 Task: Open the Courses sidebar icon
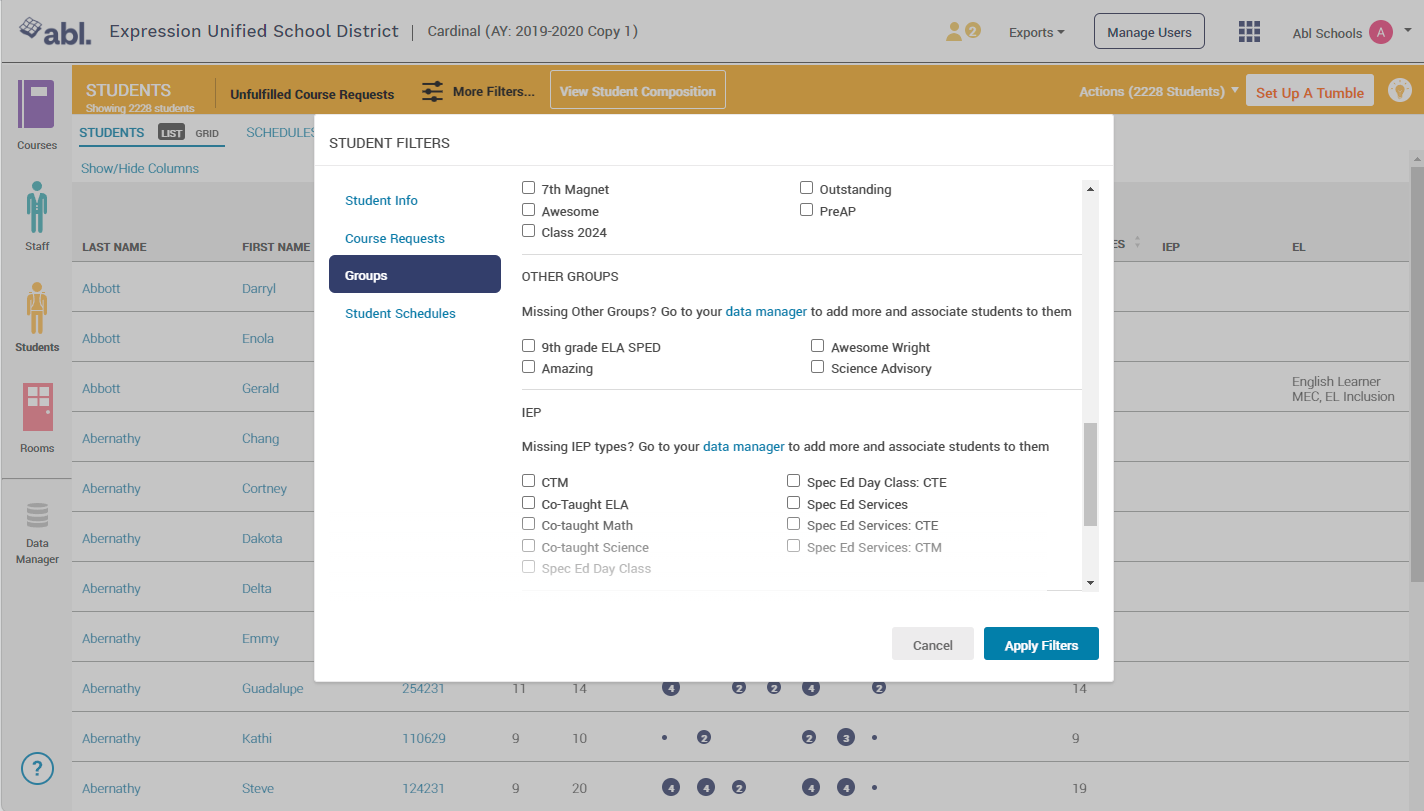(37, 105)
